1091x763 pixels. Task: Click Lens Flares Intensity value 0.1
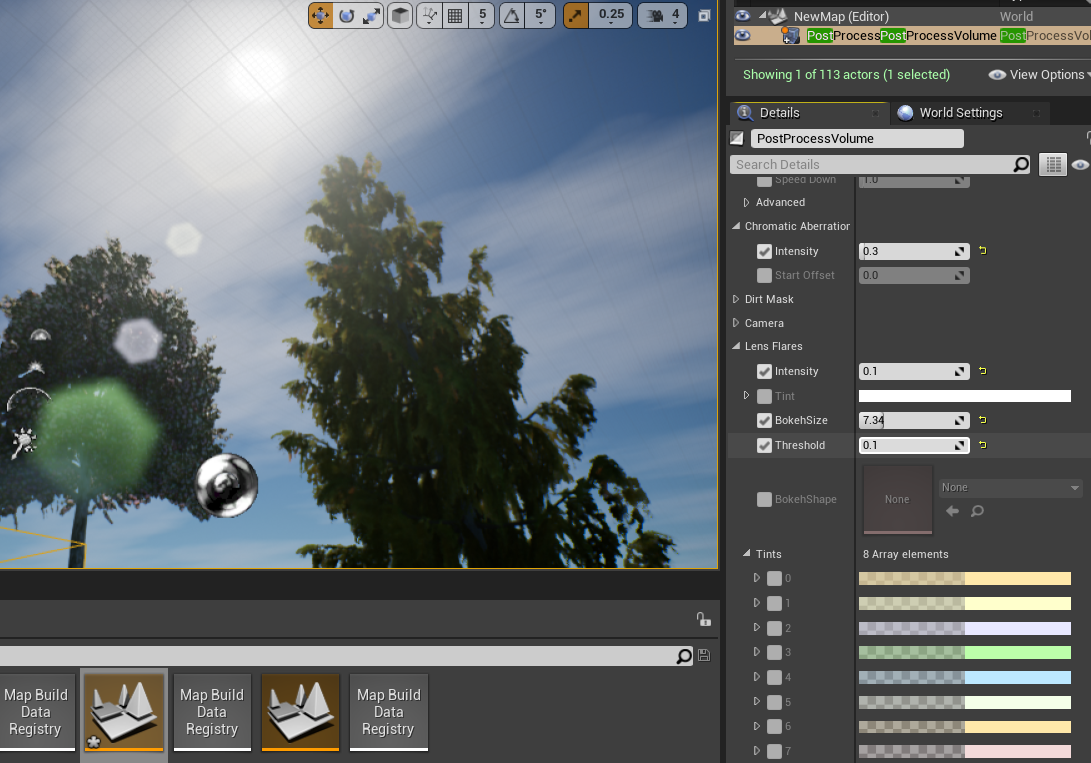(914, 371)
